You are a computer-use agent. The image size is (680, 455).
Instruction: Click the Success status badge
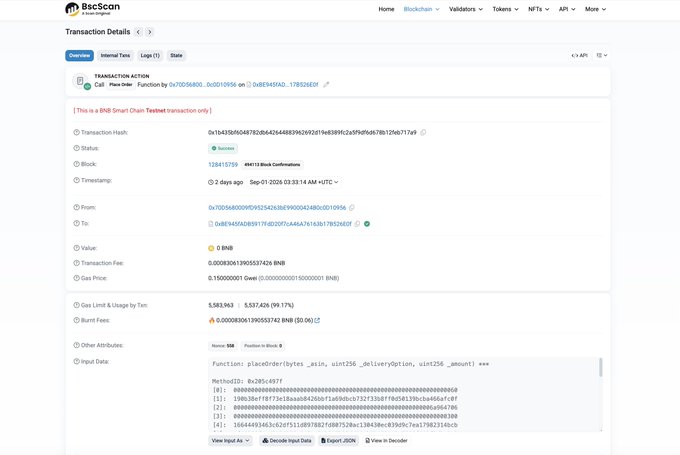click(x=223, y=148)
